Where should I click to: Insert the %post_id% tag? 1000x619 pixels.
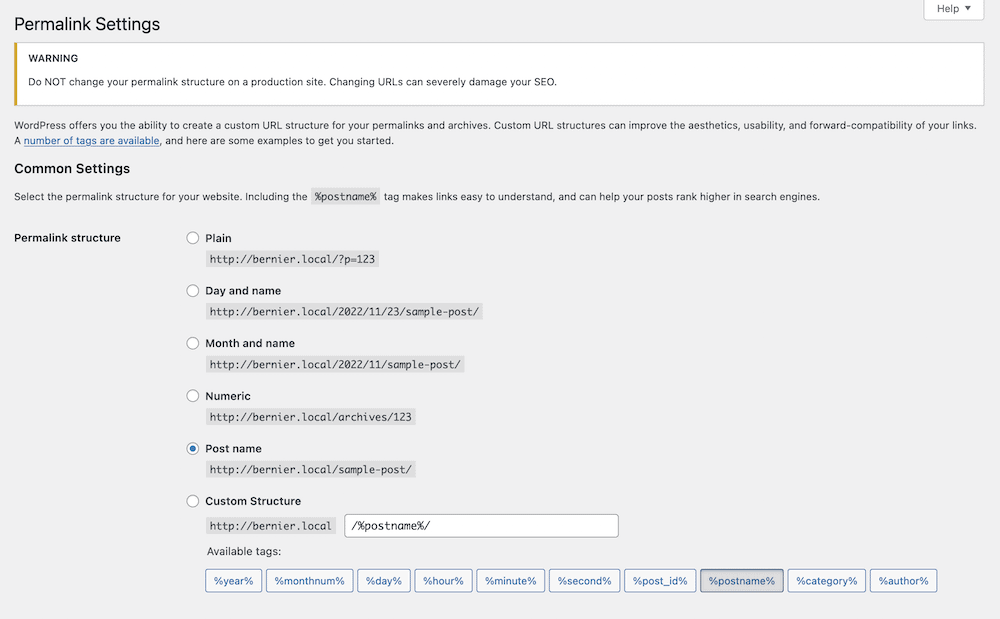pos(660,581)
